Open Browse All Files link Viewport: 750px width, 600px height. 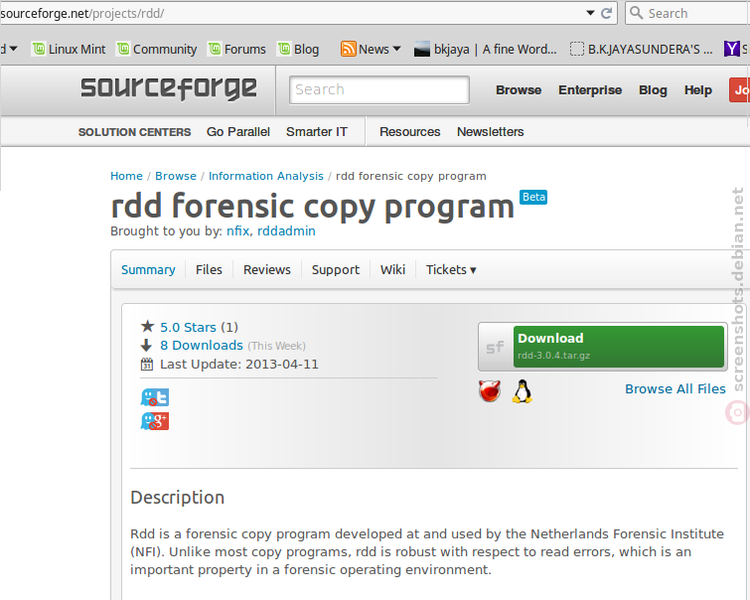coord(675,389)
